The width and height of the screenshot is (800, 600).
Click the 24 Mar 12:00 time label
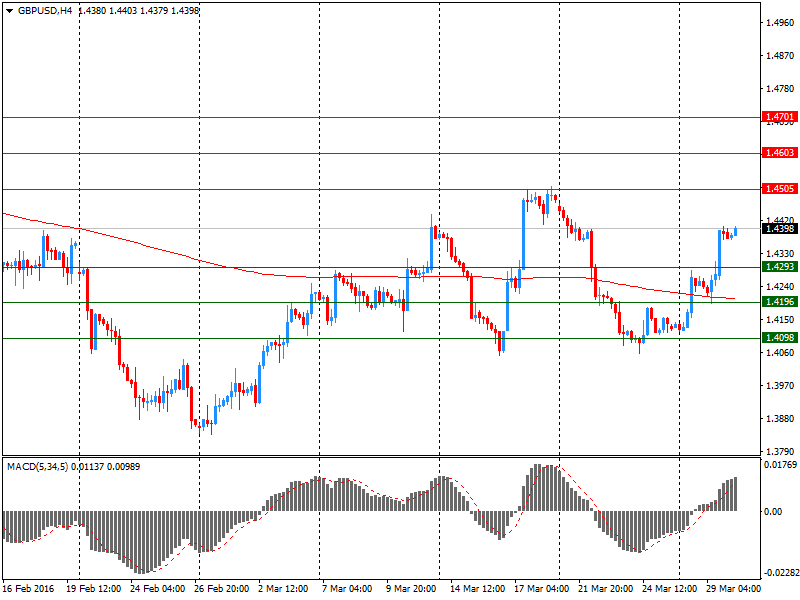tap(669, 589)
